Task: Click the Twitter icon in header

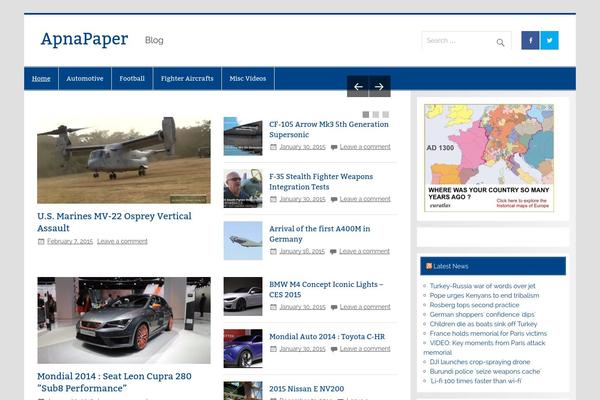Action: click(x=549, y=41)
